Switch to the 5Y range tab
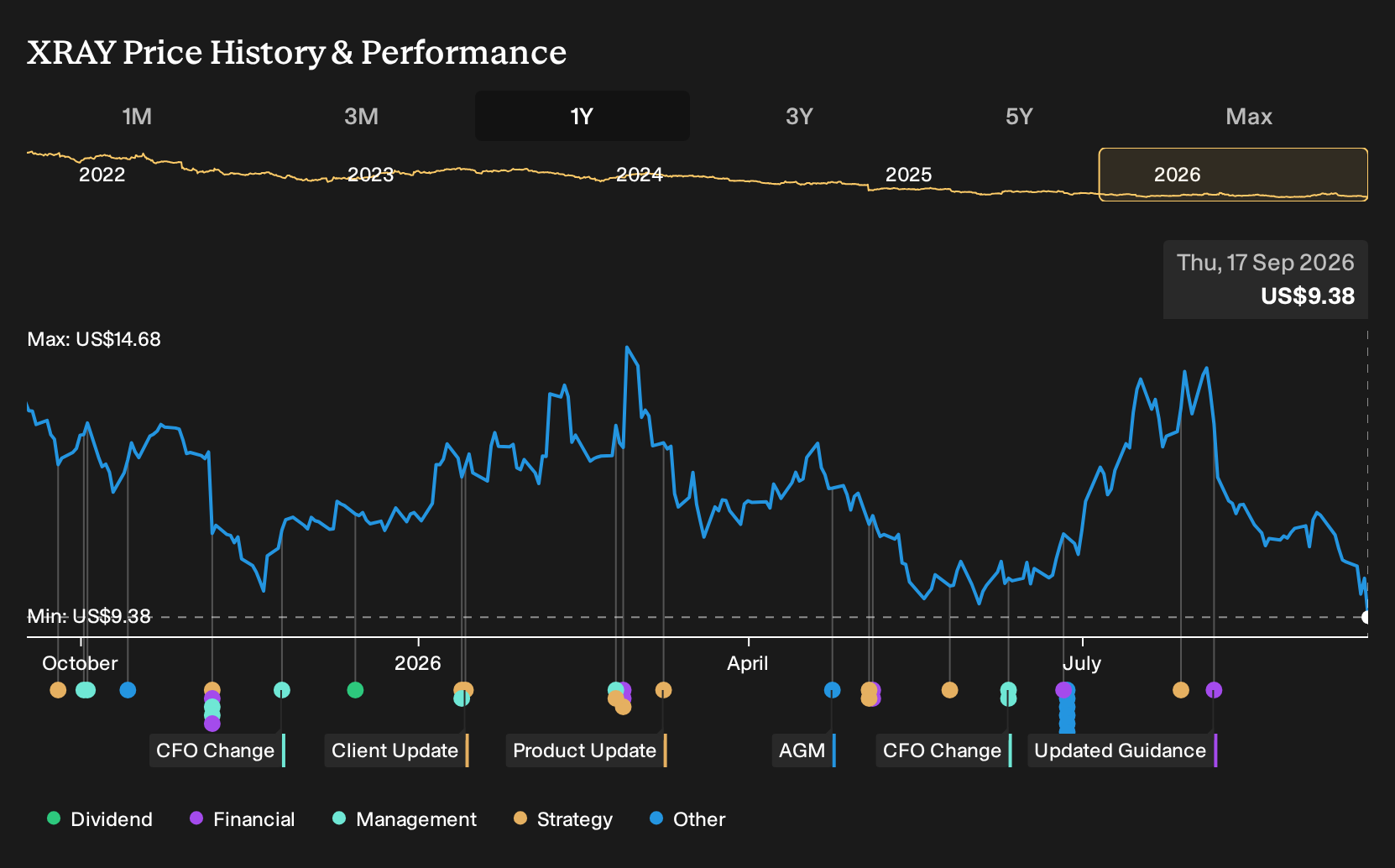Image resolution: width=1395 pixels, height=868 pixels. pos(1019,116)
